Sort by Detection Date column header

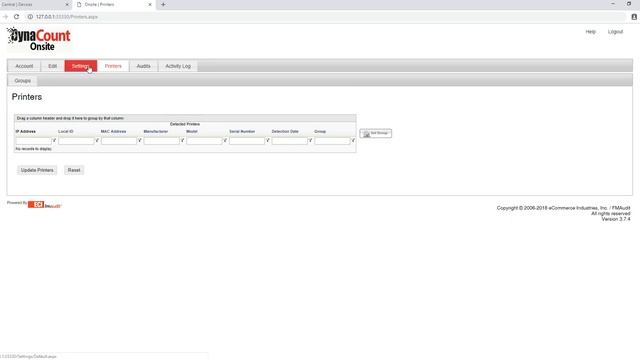coord(285,131)
